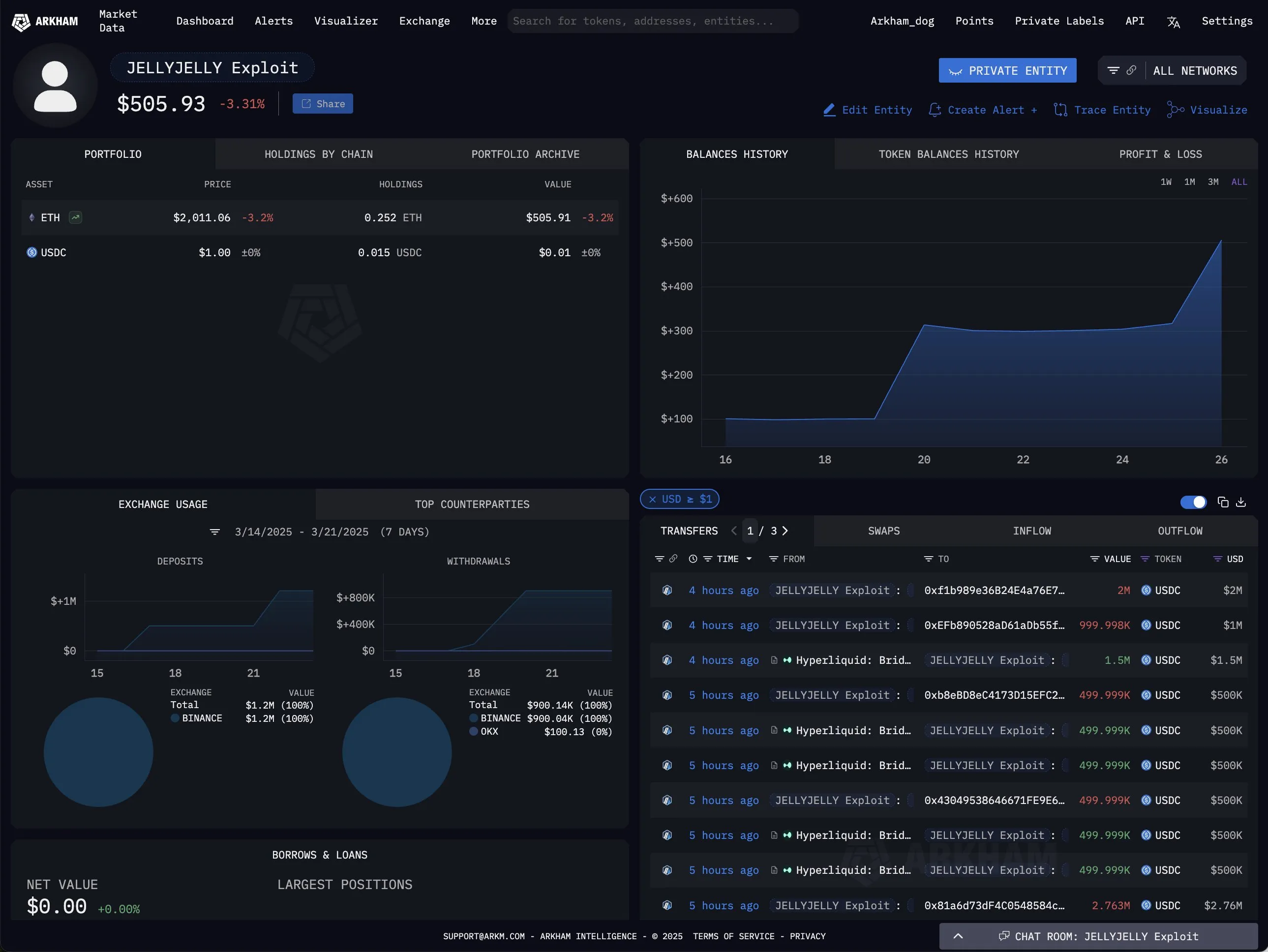Viewport: 1268px width, 952px height.
Task: Click the filter icon next to TOKEN column
Action: [1145, 559]
